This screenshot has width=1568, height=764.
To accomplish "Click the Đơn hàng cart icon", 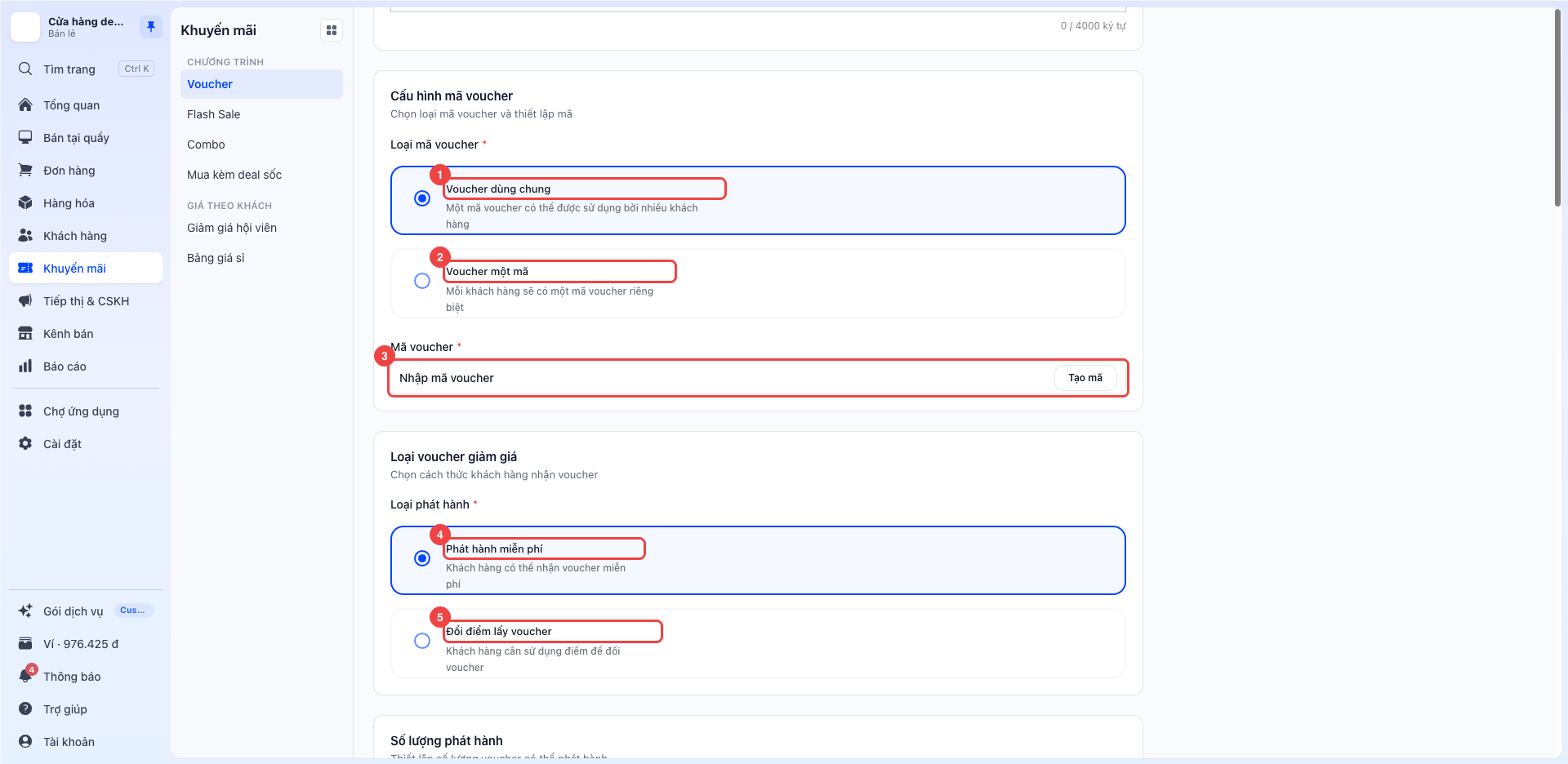I will coord(25,171).
